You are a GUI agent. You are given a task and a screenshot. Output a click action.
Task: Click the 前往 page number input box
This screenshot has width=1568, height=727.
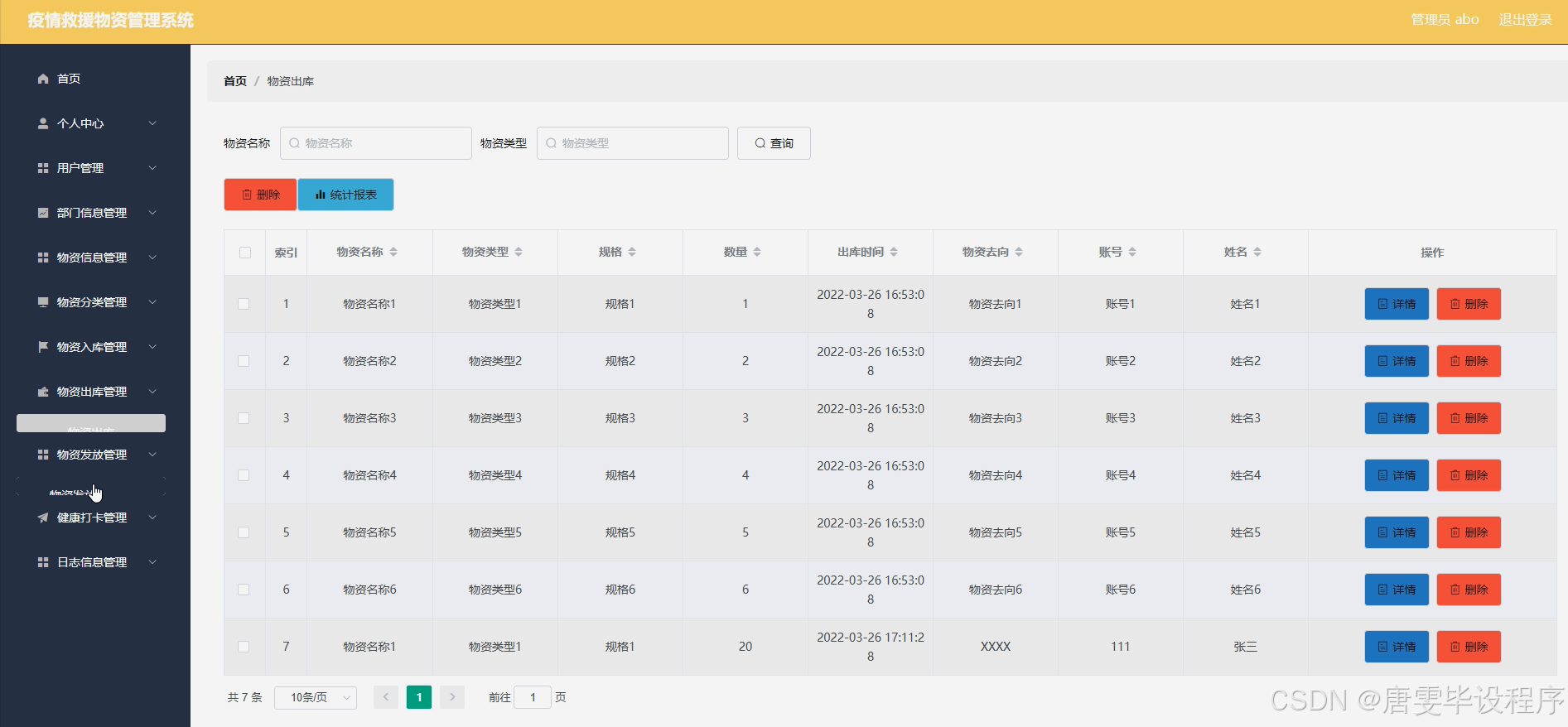pos(533,697)
